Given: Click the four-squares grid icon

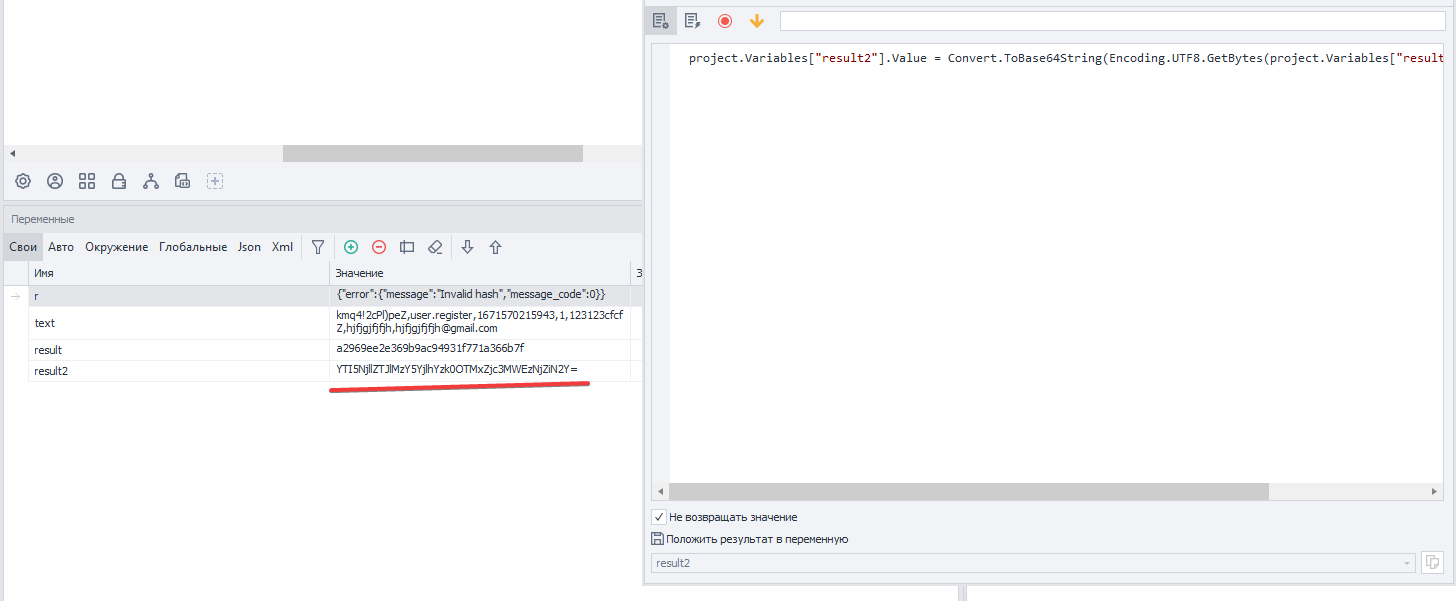Looking at the screenshot, I should pos(87,181).
